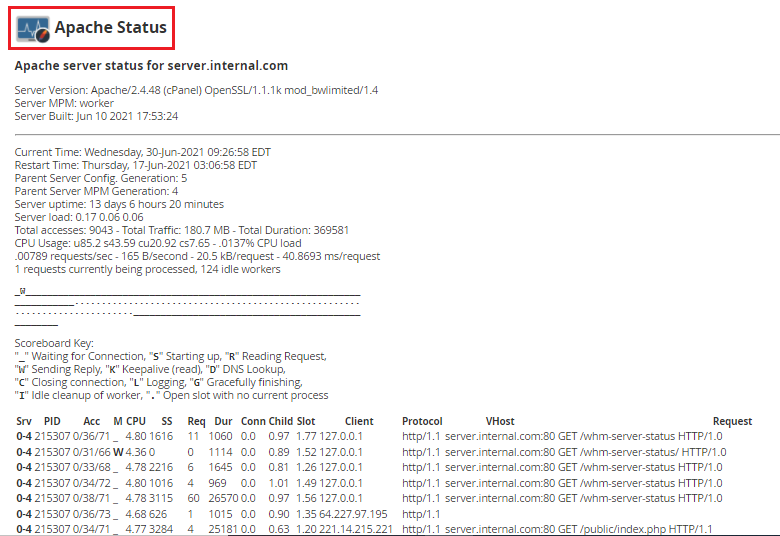Click the Acc column header

tap(92, 421)
